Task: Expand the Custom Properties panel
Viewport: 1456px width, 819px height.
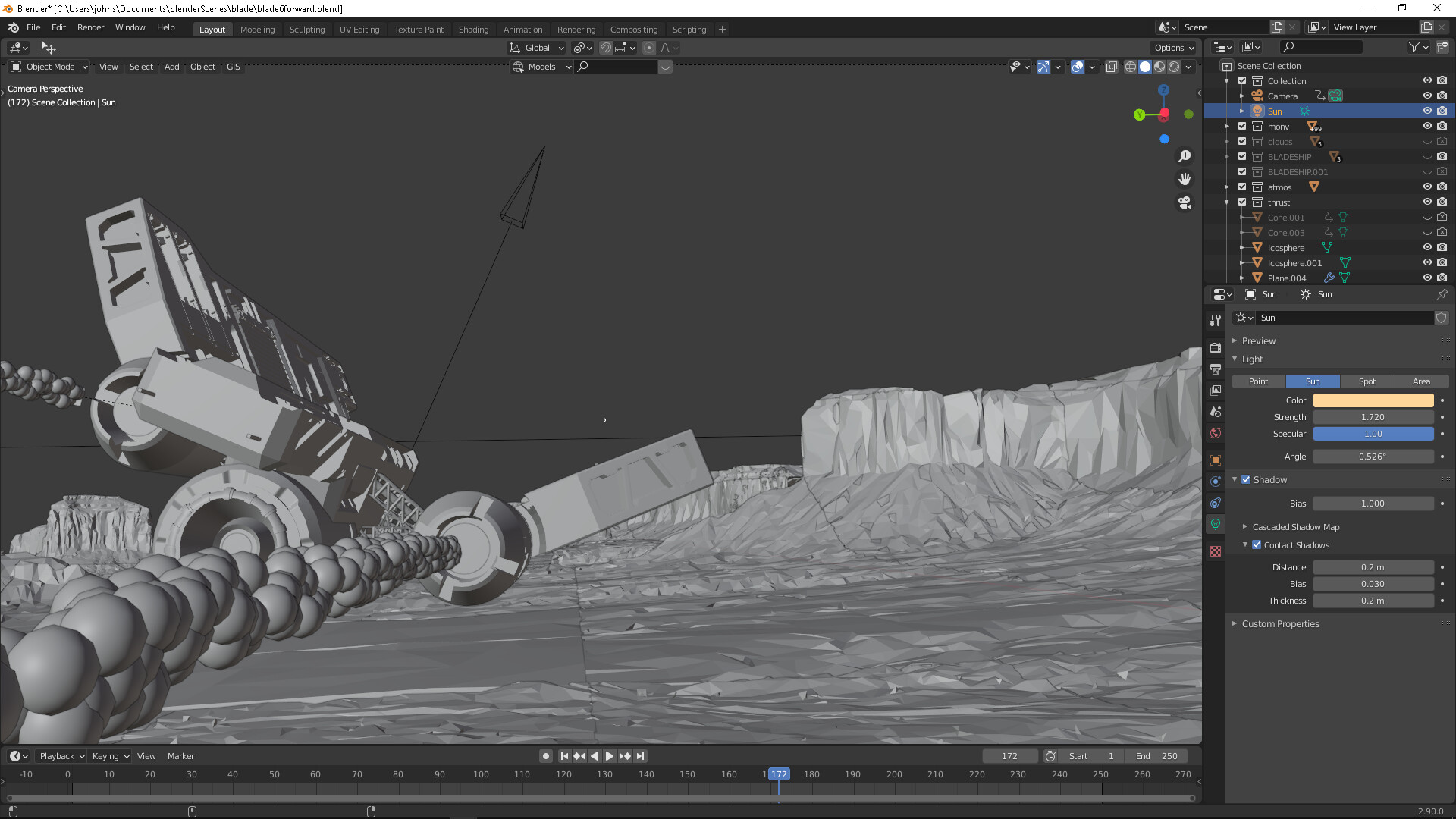Action: pos(1280,624)
